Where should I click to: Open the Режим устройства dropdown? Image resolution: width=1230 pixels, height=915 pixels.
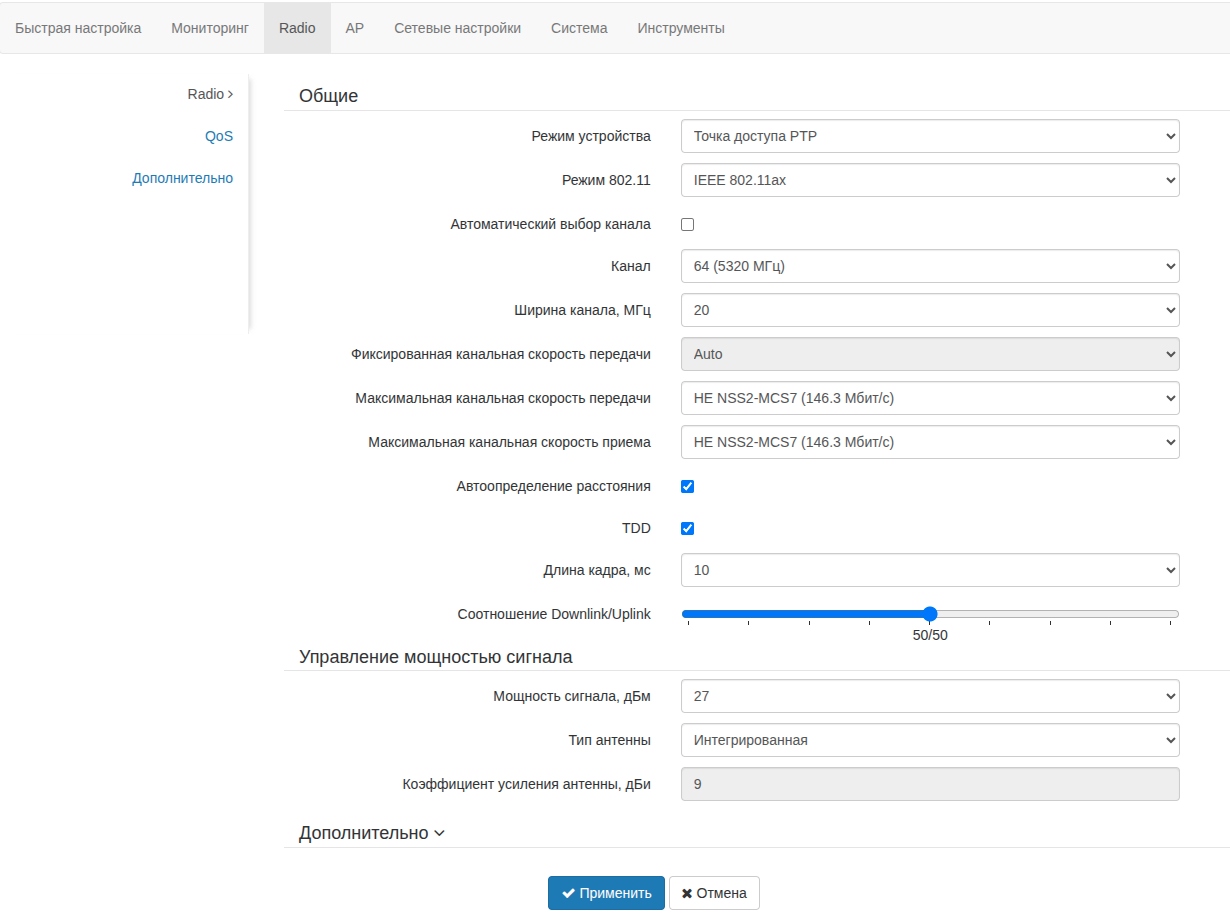(929, 137)
